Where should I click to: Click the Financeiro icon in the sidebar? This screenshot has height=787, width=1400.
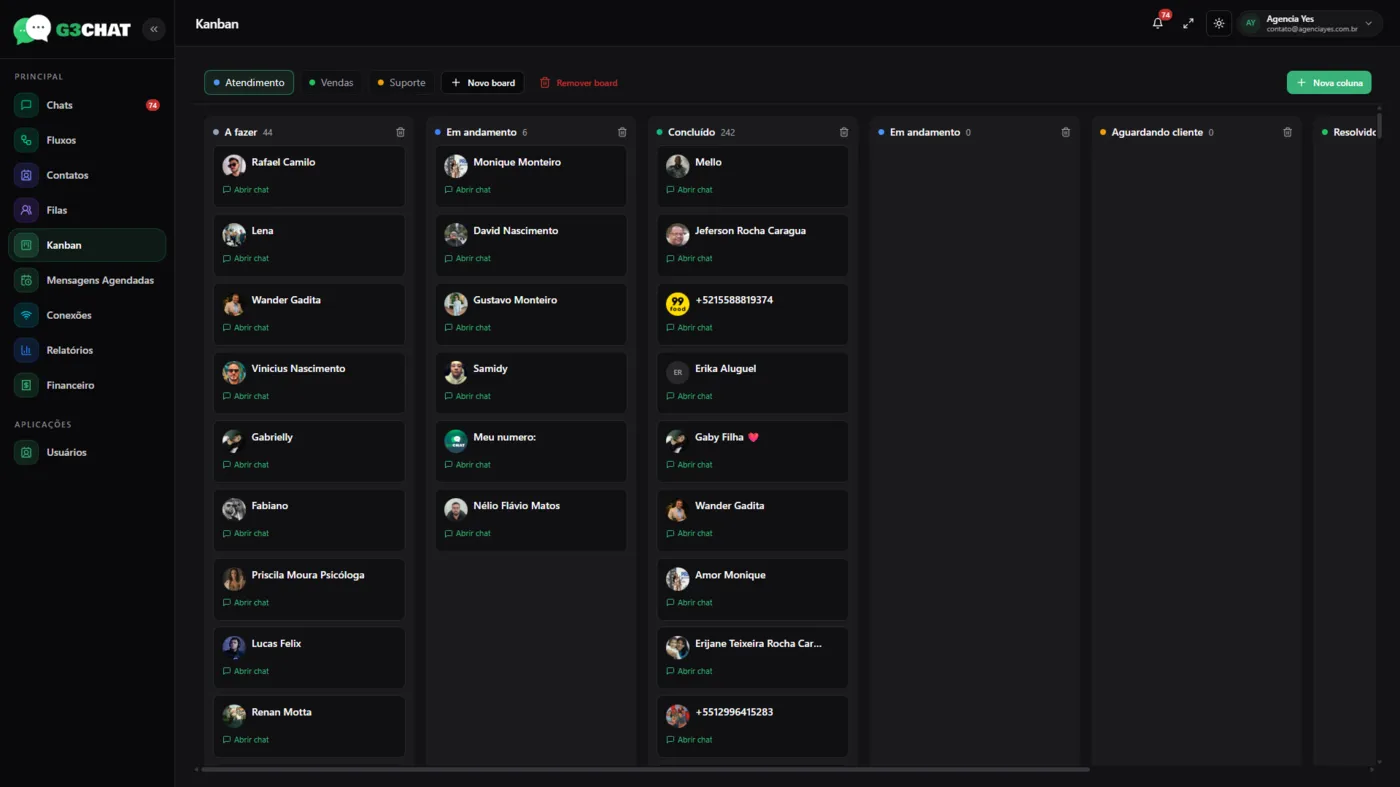26,385
